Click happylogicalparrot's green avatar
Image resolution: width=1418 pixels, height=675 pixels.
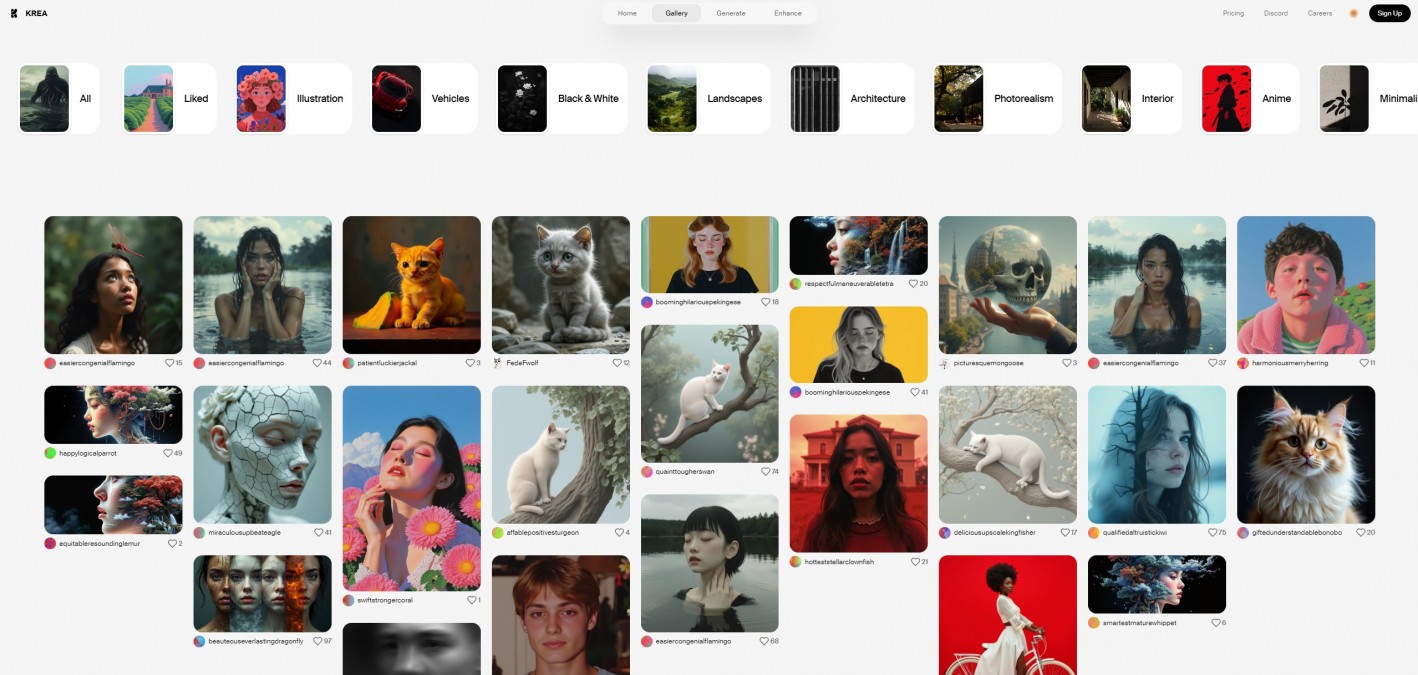[50, 453]
